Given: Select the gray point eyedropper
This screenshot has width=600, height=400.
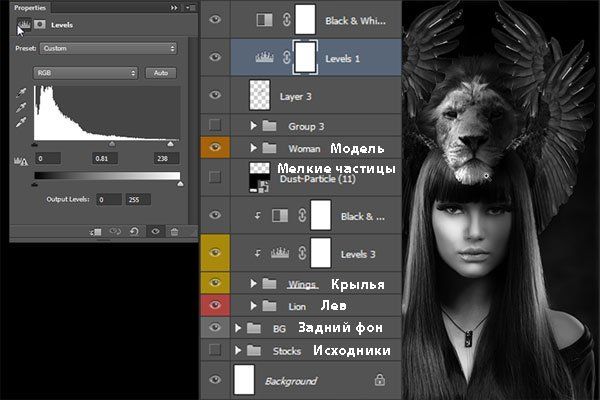Looking at the screenshot, I should (x=21, y=108).
